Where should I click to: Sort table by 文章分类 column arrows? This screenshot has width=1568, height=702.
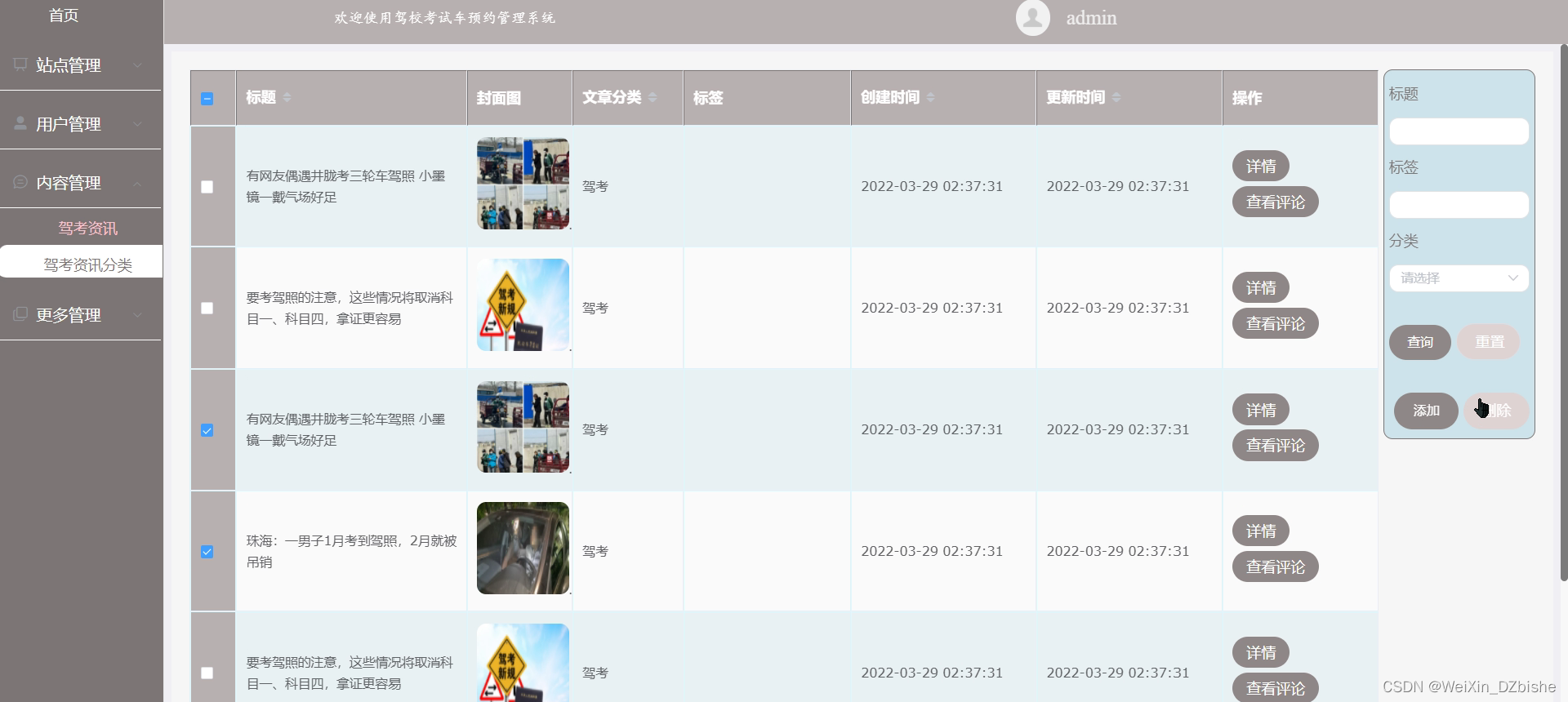tap(653, 97)
